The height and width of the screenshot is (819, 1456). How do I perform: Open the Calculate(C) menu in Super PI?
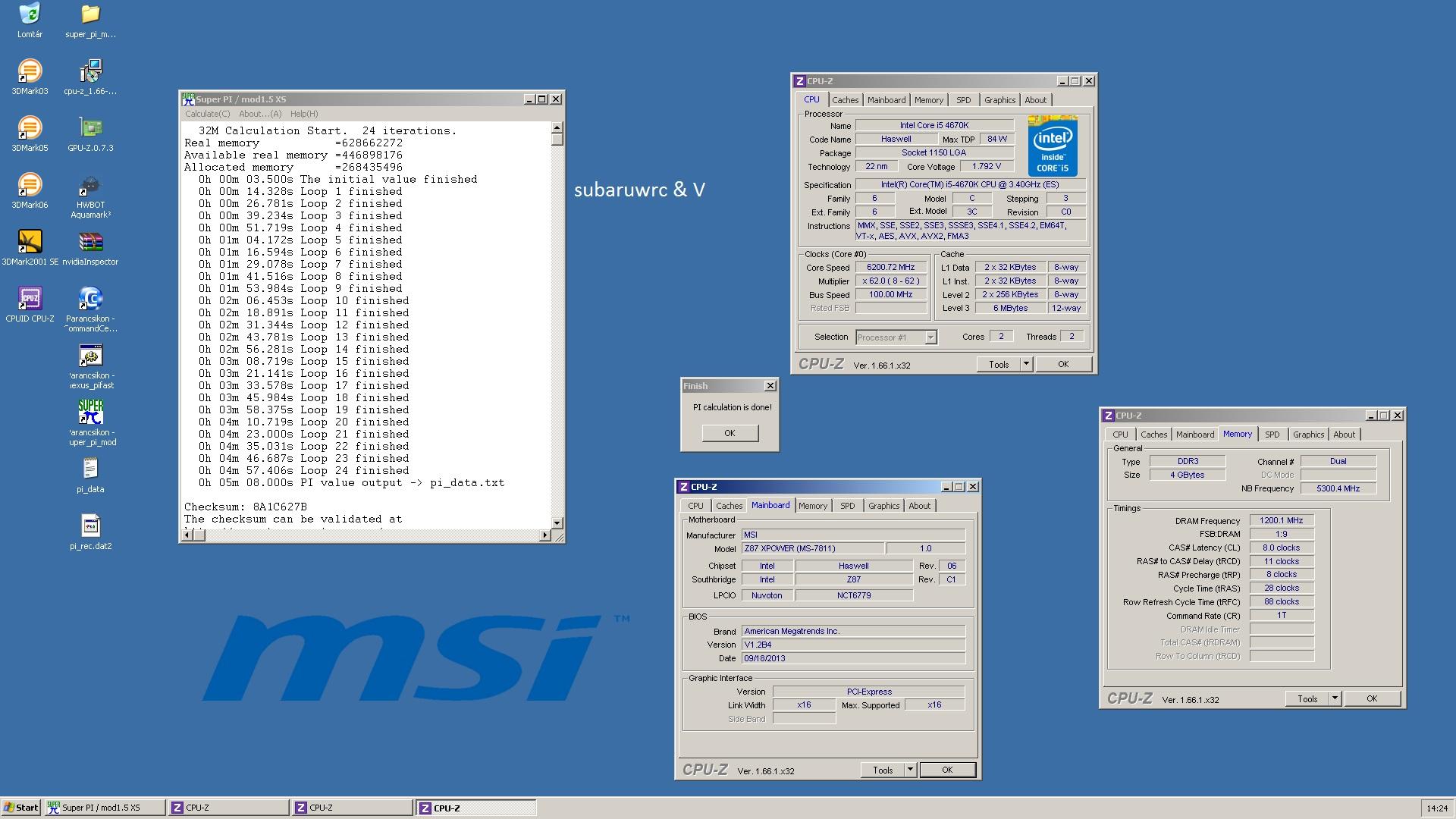coord(207,114)
